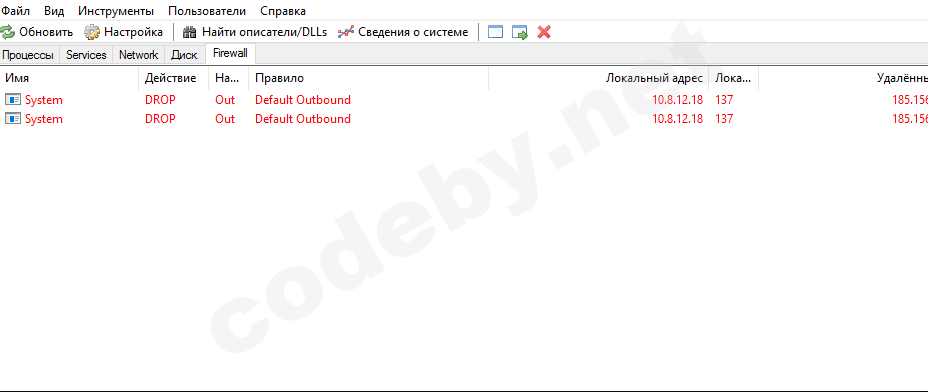Image resolution: width=928 pixels, height=392 pixels.
Task: Sort by the Действие column header
Action: point(174,78)
